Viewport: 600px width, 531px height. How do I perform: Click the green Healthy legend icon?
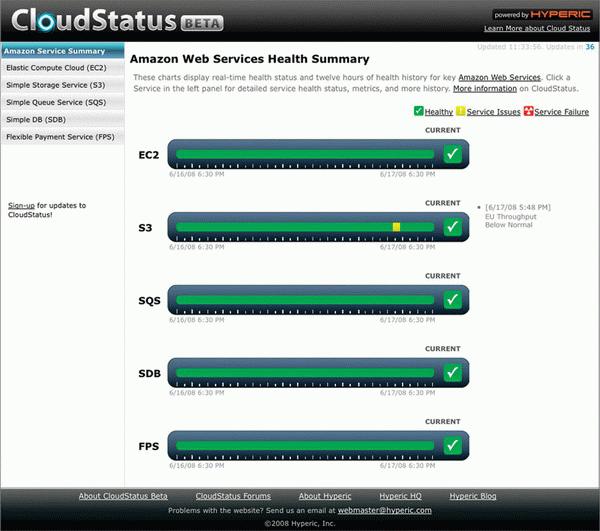coord(419,111)
